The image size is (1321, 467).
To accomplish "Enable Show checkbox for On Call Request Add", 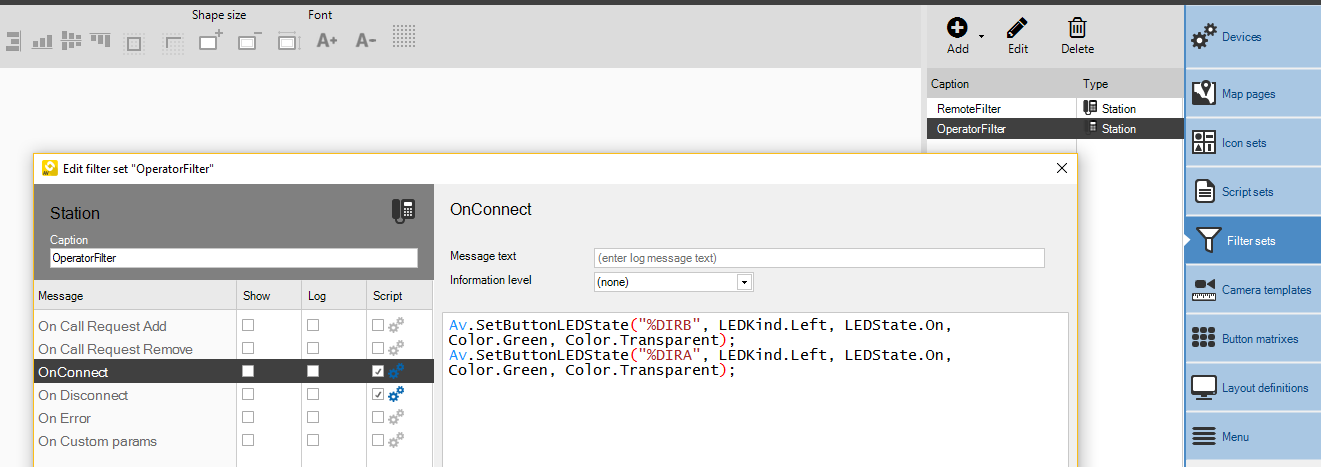I will point(248,326).
